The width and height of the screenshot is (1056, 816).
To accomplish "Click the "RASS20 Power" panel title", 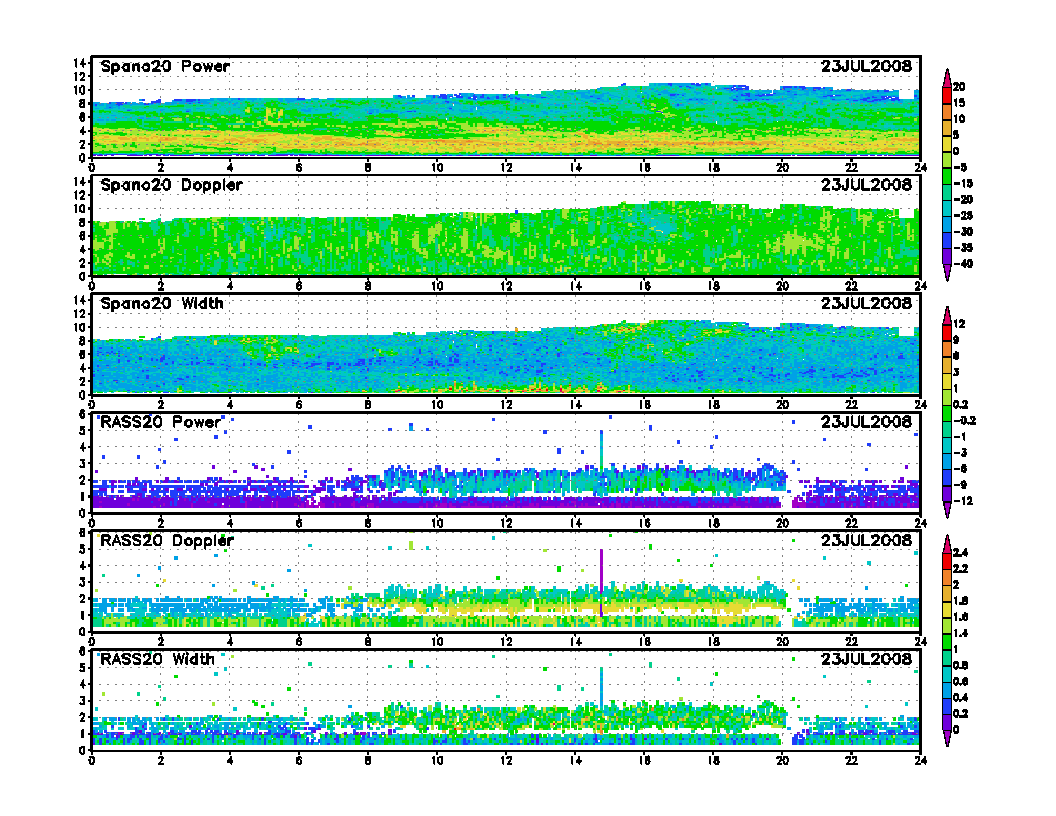I will pos(160,422).
